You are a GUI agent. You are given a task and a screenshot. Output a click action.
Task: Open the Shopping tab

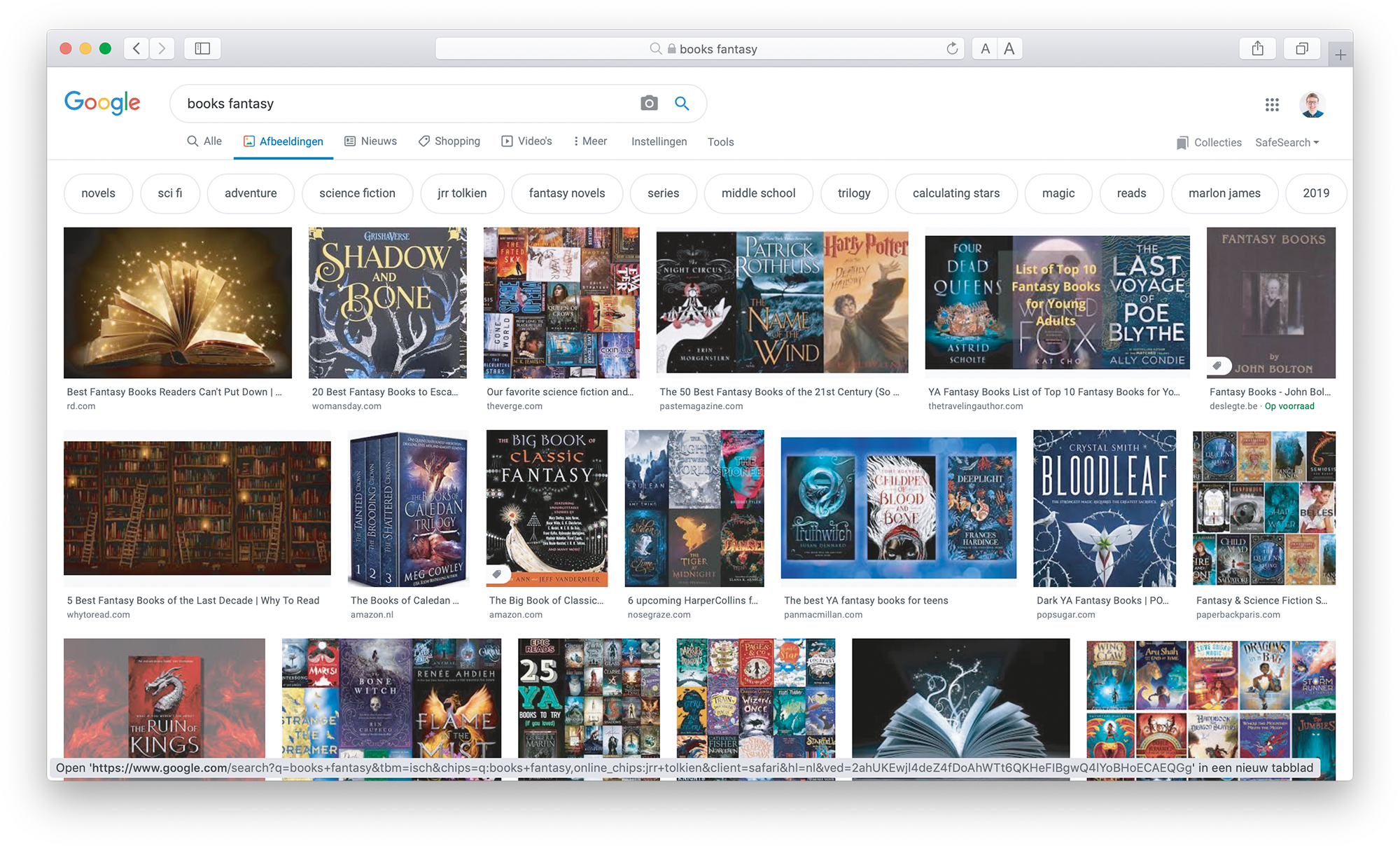449,141
